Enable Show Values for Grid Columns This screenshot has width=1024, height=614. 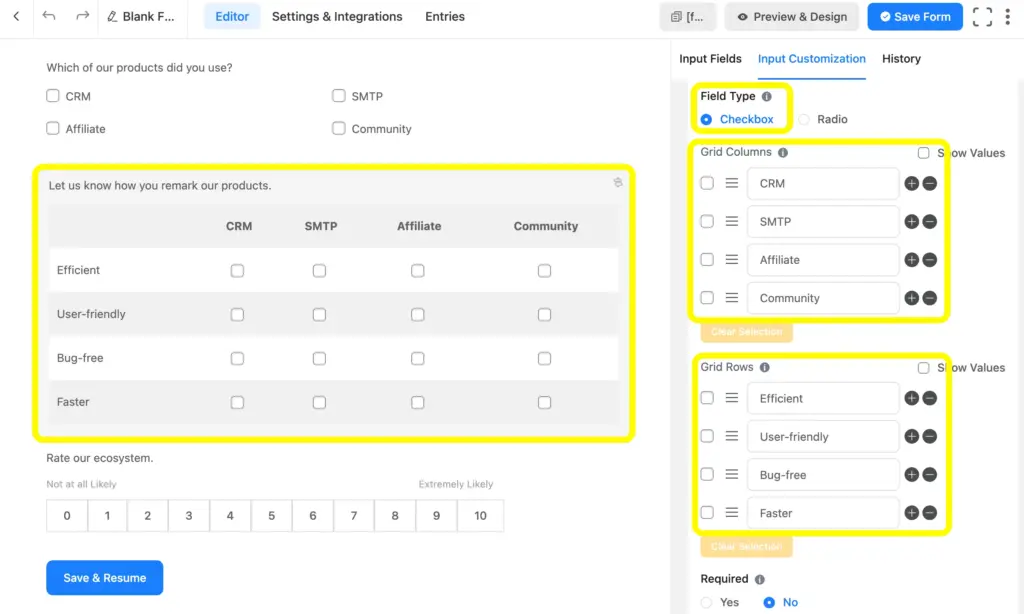point(923,152)
